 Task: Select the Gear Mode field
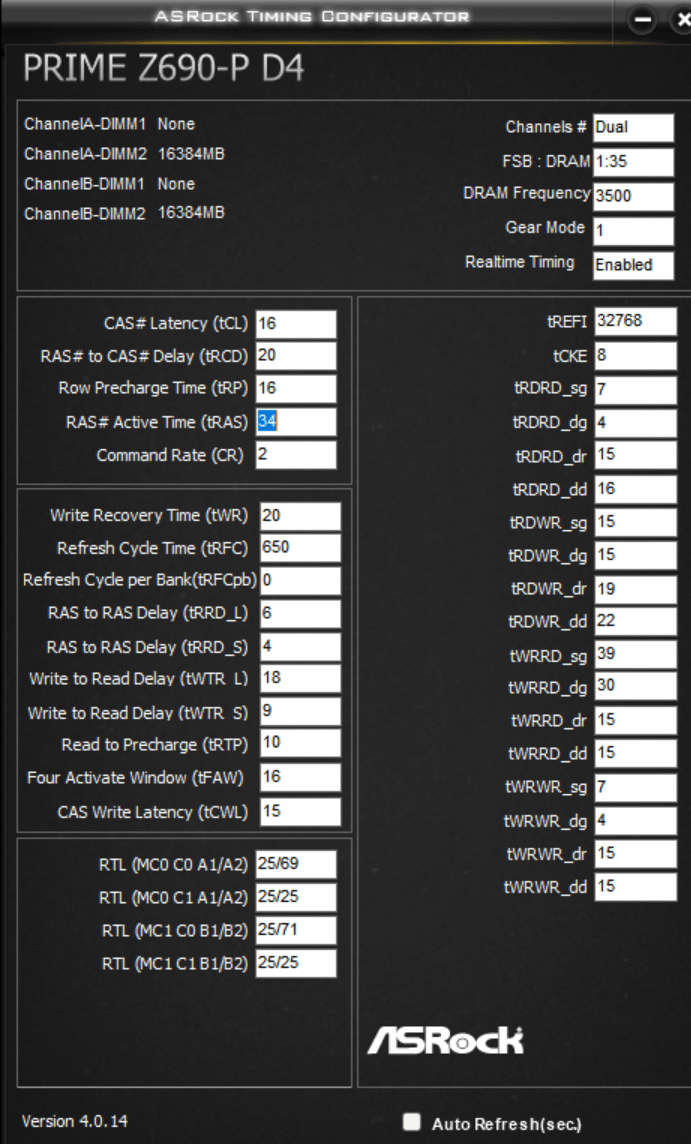(633, 231)
